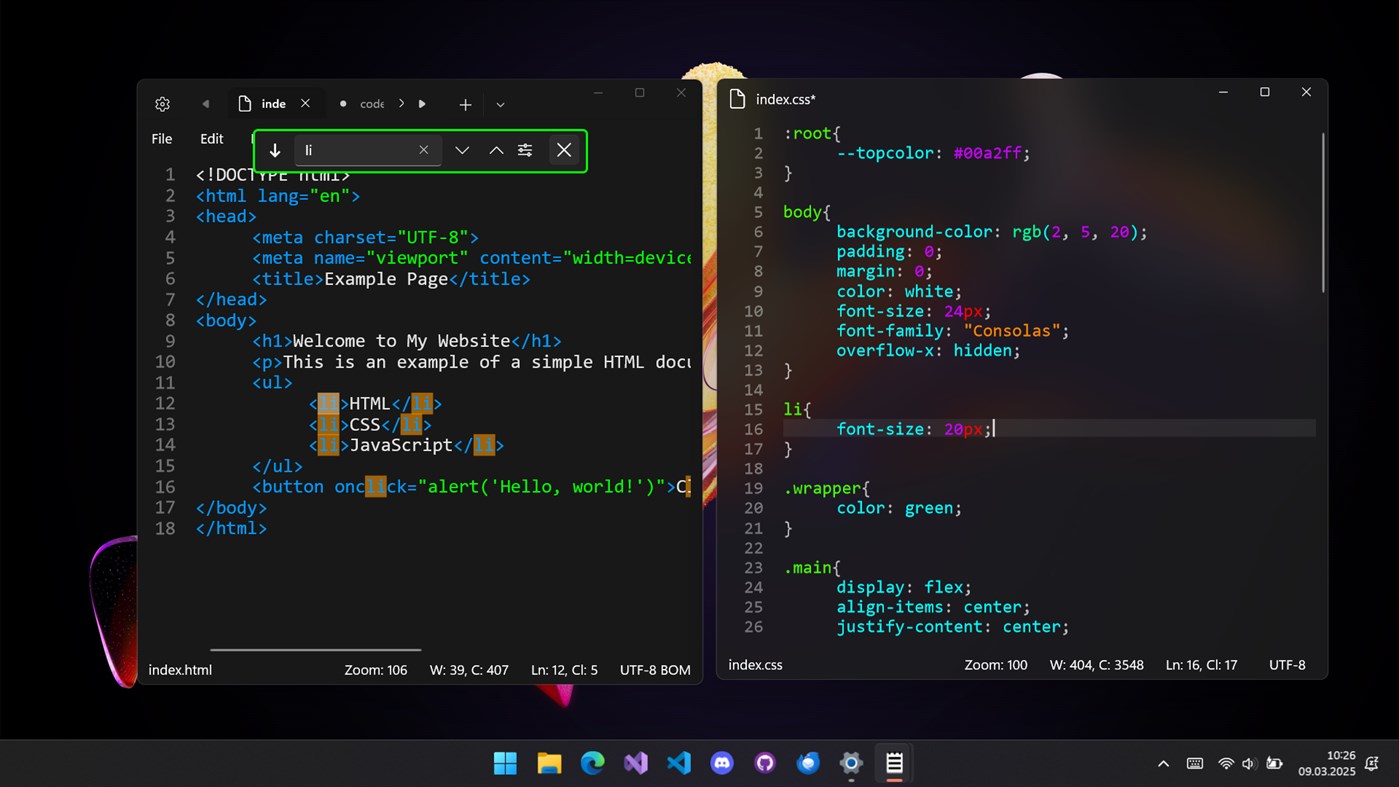Add a new tab with the plus button
Viewport: 1399px width, 787px height.
pyautogui.click(x=465, y=104)
